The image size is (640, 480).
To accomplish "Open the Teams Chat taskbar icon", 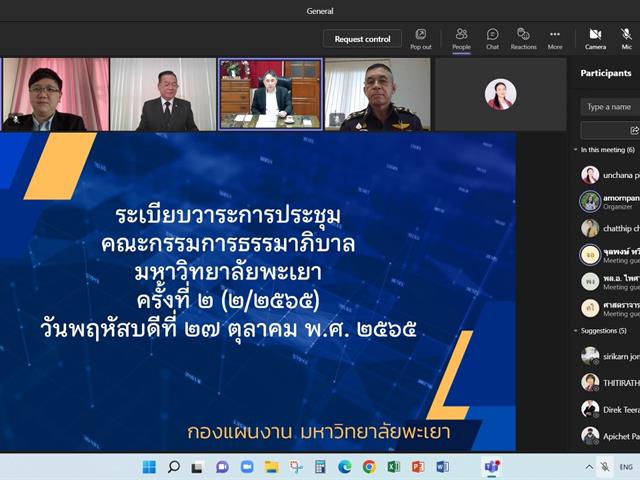I will pos(222,467).
